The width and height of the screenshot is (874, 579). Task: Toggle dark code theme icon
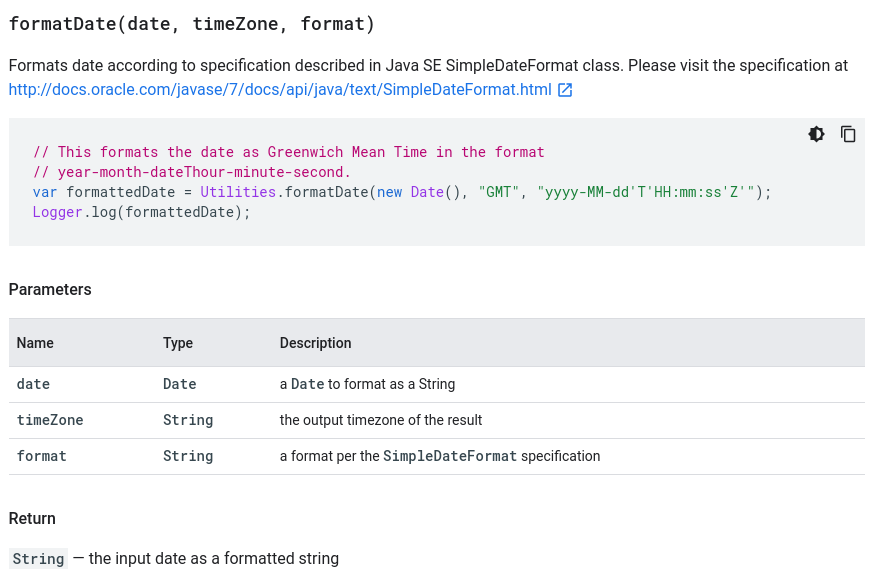point(816,134)
